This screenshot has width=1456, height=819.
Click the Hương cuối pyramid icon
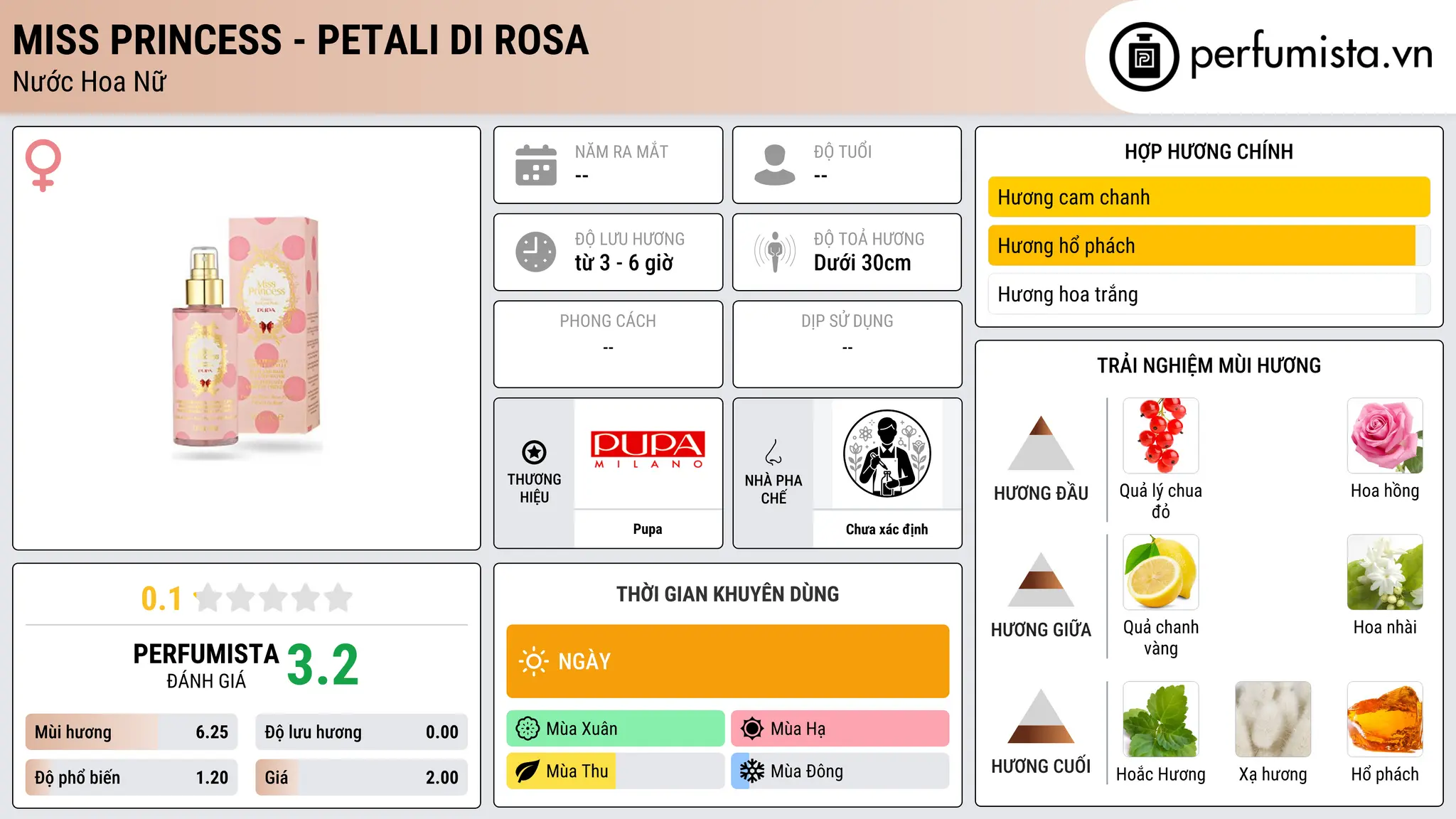pos(1041,716)
